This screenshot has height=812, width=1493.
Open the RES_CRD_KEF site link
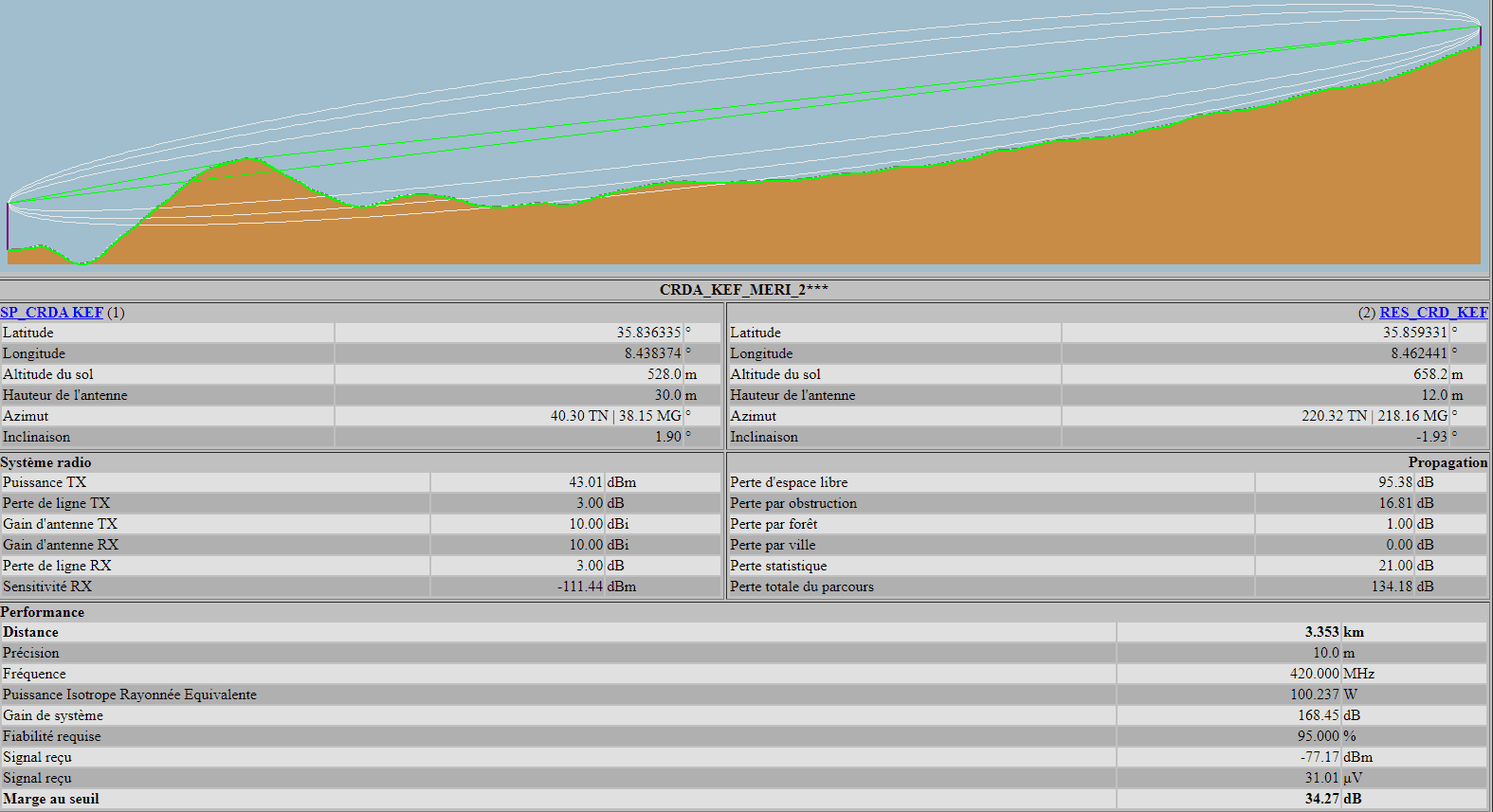[x=1432, y=313]
